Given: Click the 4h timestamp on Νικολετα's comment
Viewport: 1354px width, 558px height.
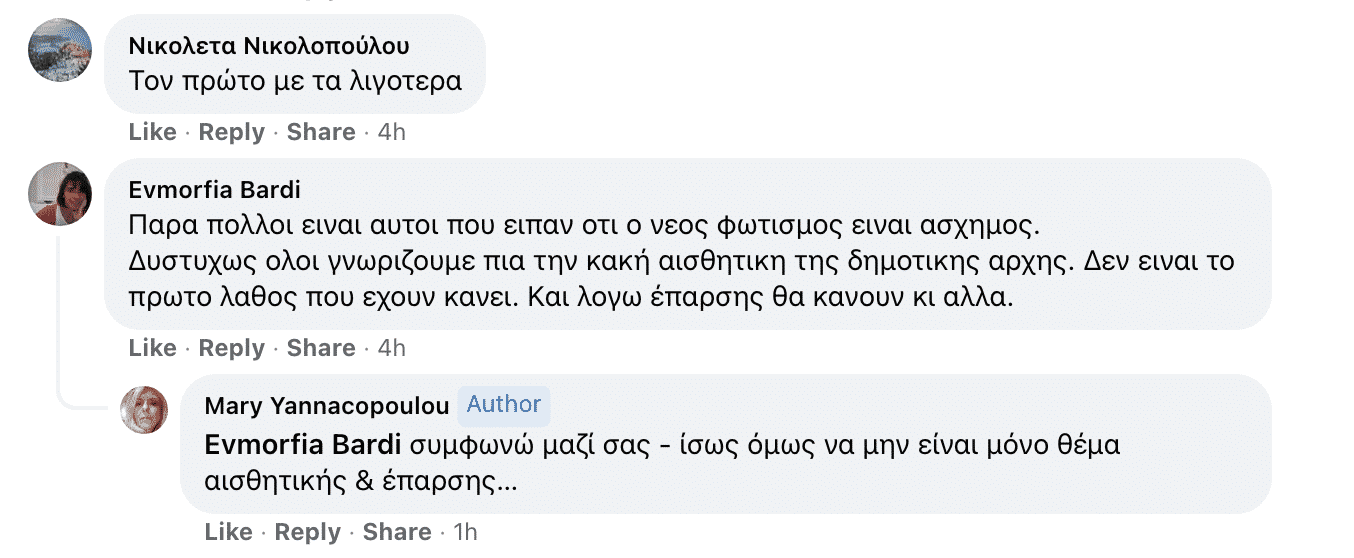Looking at the screenshot, I should click(x=392, y=132).
